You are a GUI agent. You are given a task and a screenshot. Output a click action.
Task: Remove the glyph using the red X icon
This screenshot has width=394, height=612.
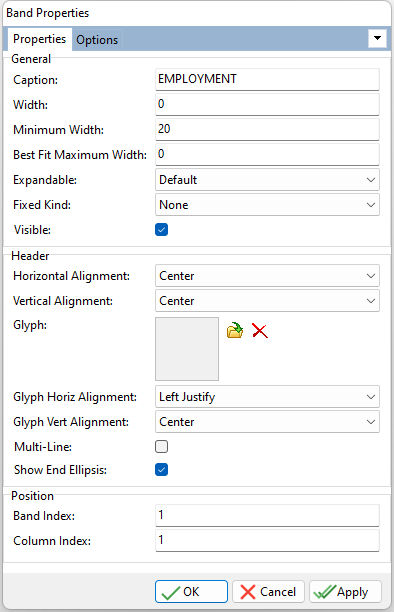tap(260, 331)
